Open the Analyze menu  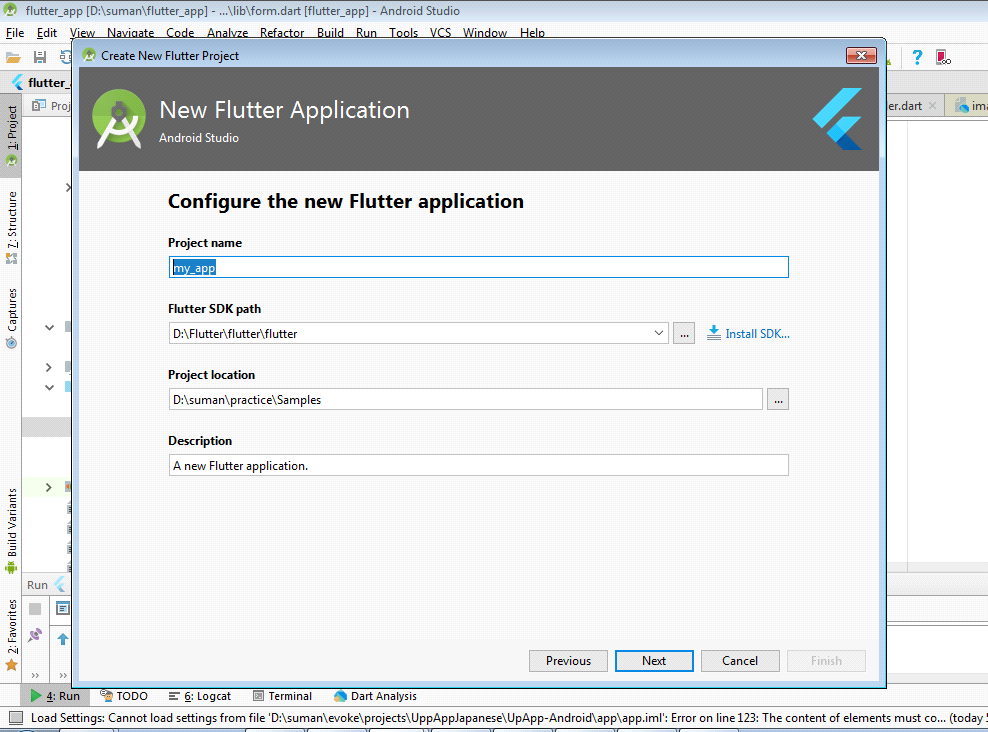click(x=227, y=33)
